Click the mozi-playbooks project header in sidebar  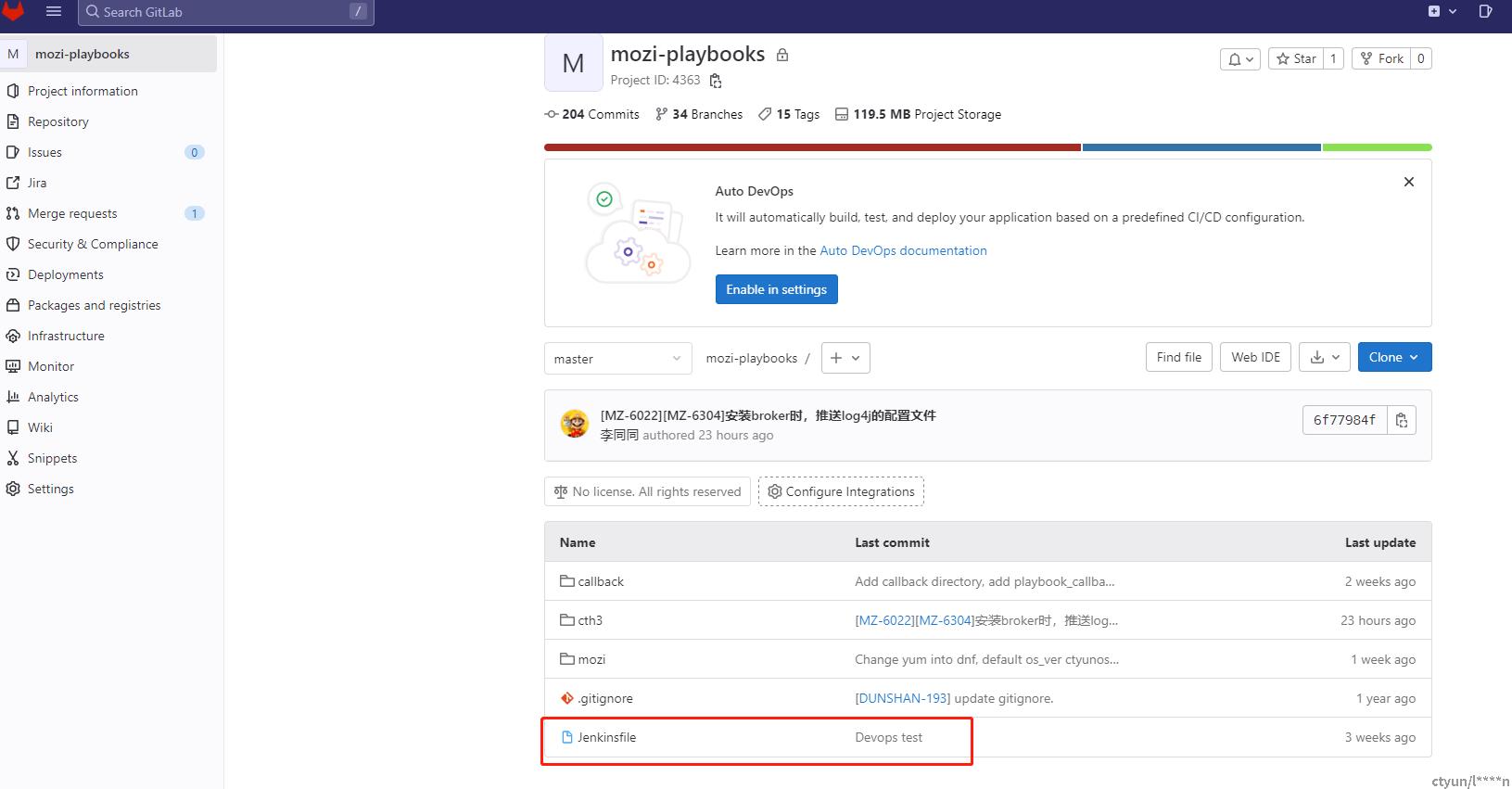[x=108, y=54]
